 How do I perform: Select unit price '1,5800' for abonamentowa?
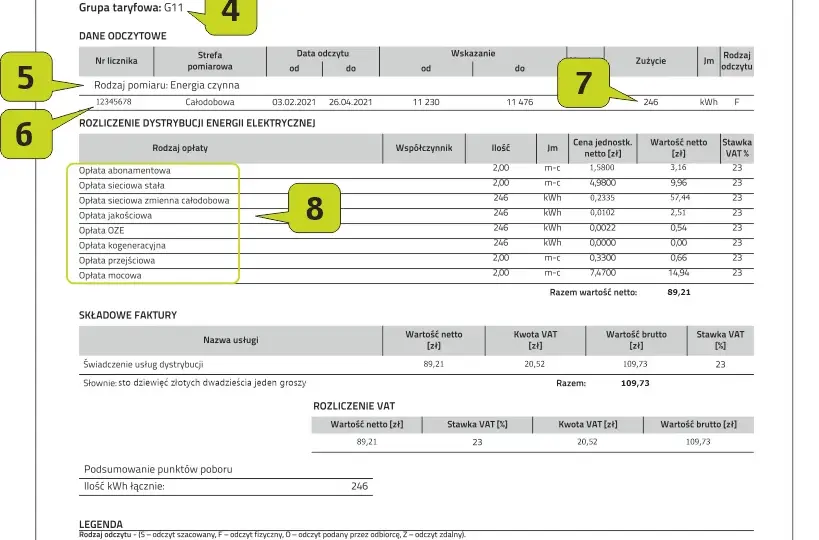602,168
